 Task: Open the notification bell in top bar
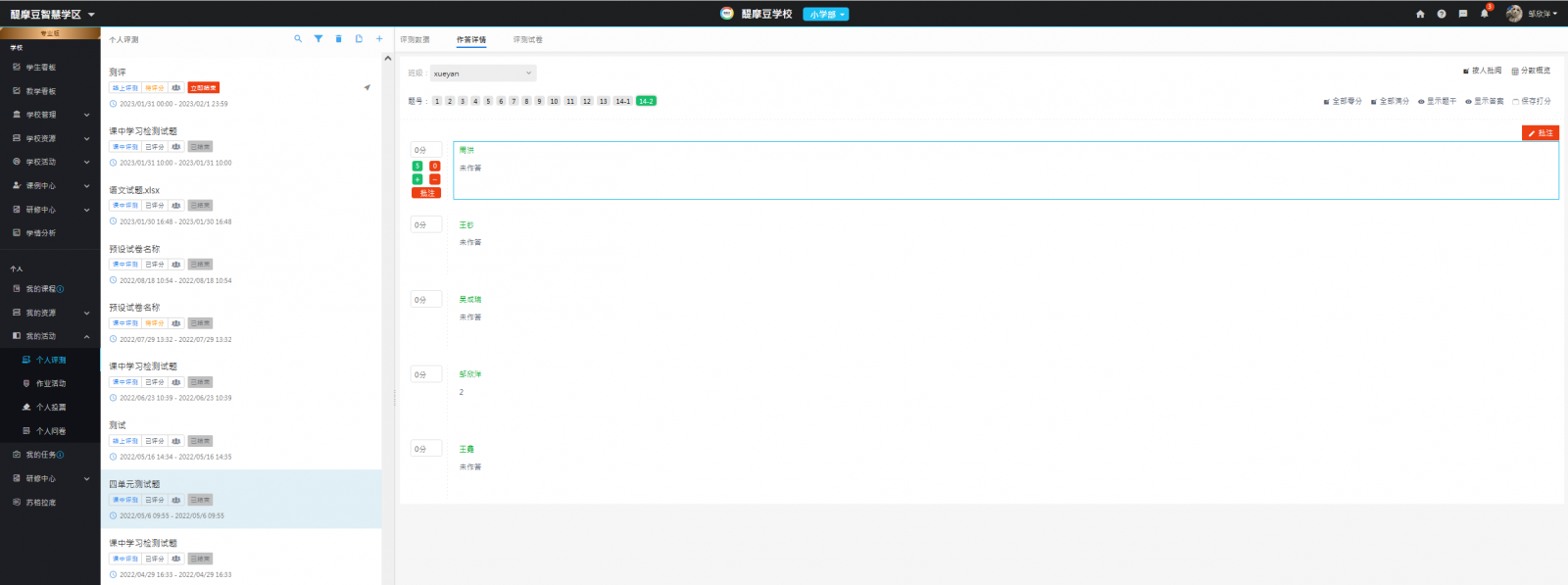click(x=1484, y=14)
